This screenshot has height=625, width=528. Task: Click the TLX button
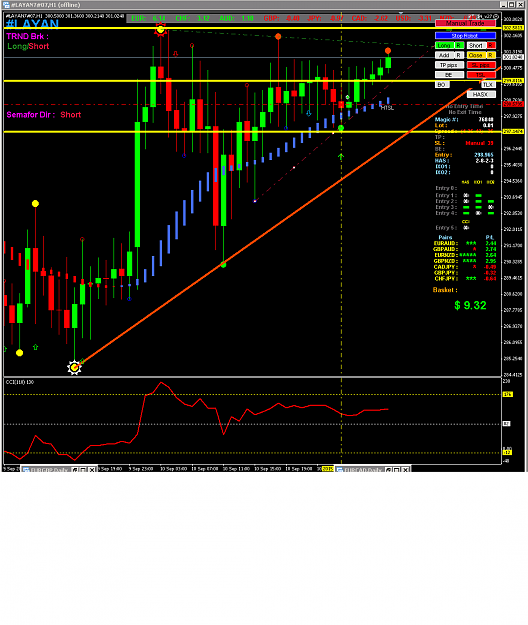[489, 85]
